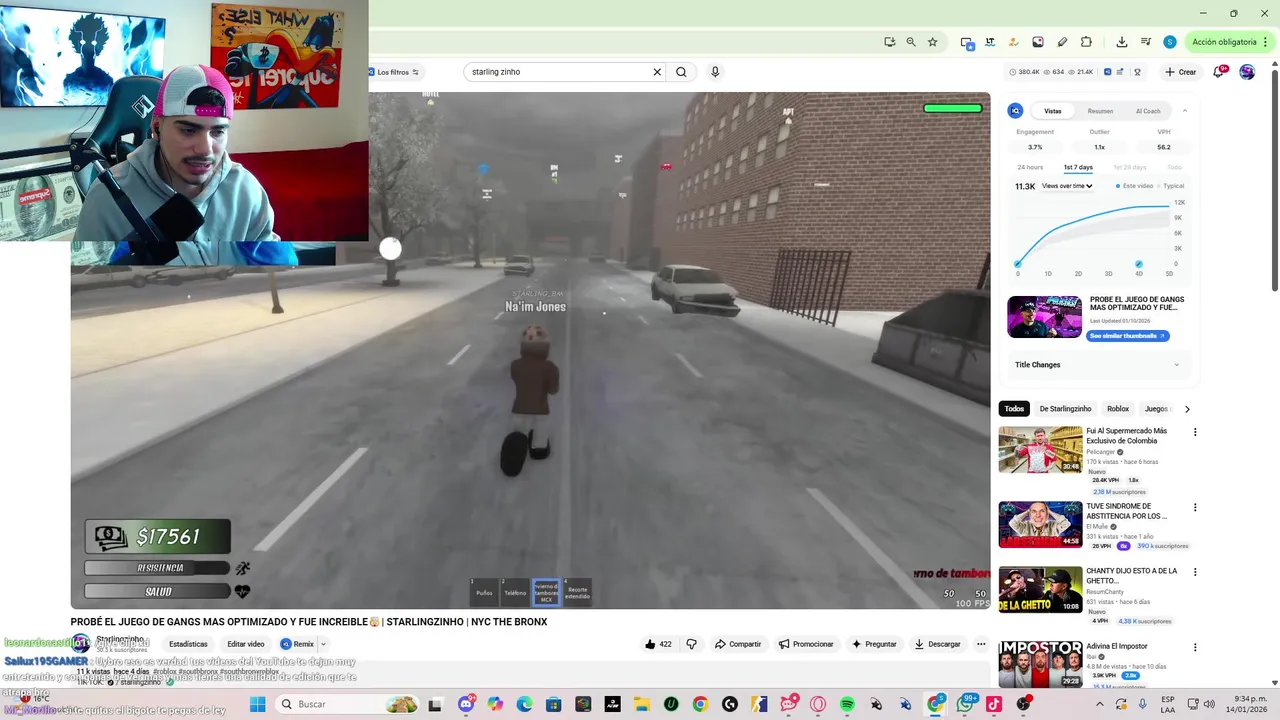Select the 'Juegos' filter chip
1280x720 pixels.
click(1156, 409)
